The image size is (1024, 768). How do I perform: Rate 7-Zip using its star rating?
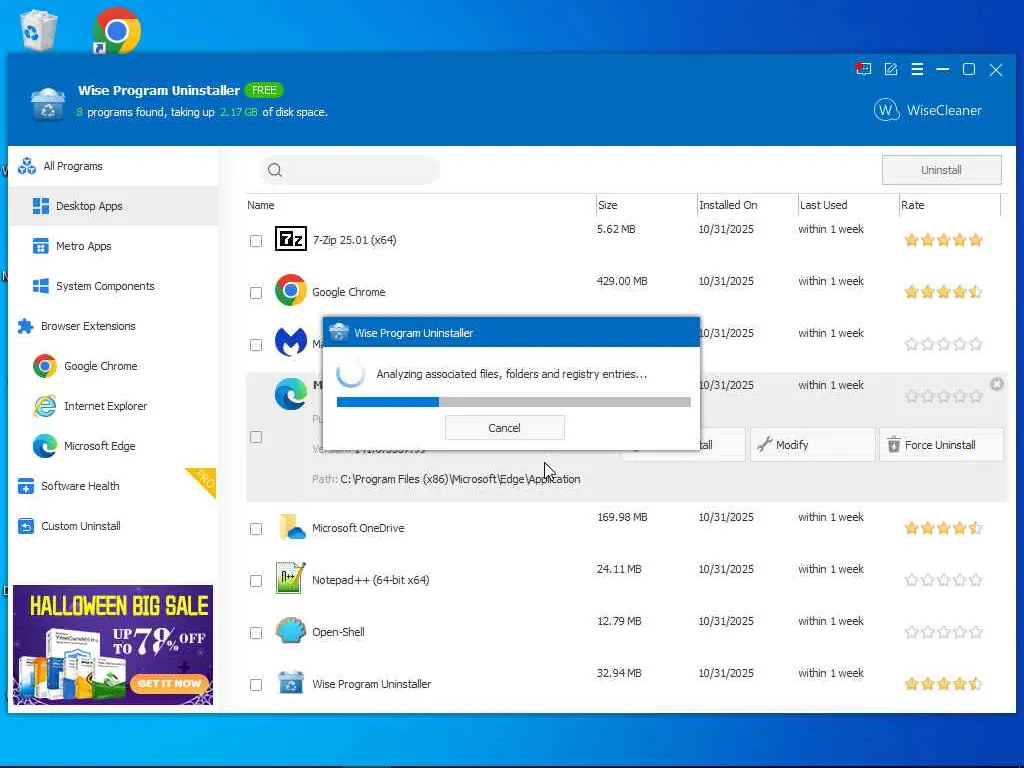(x=943, y=240)
